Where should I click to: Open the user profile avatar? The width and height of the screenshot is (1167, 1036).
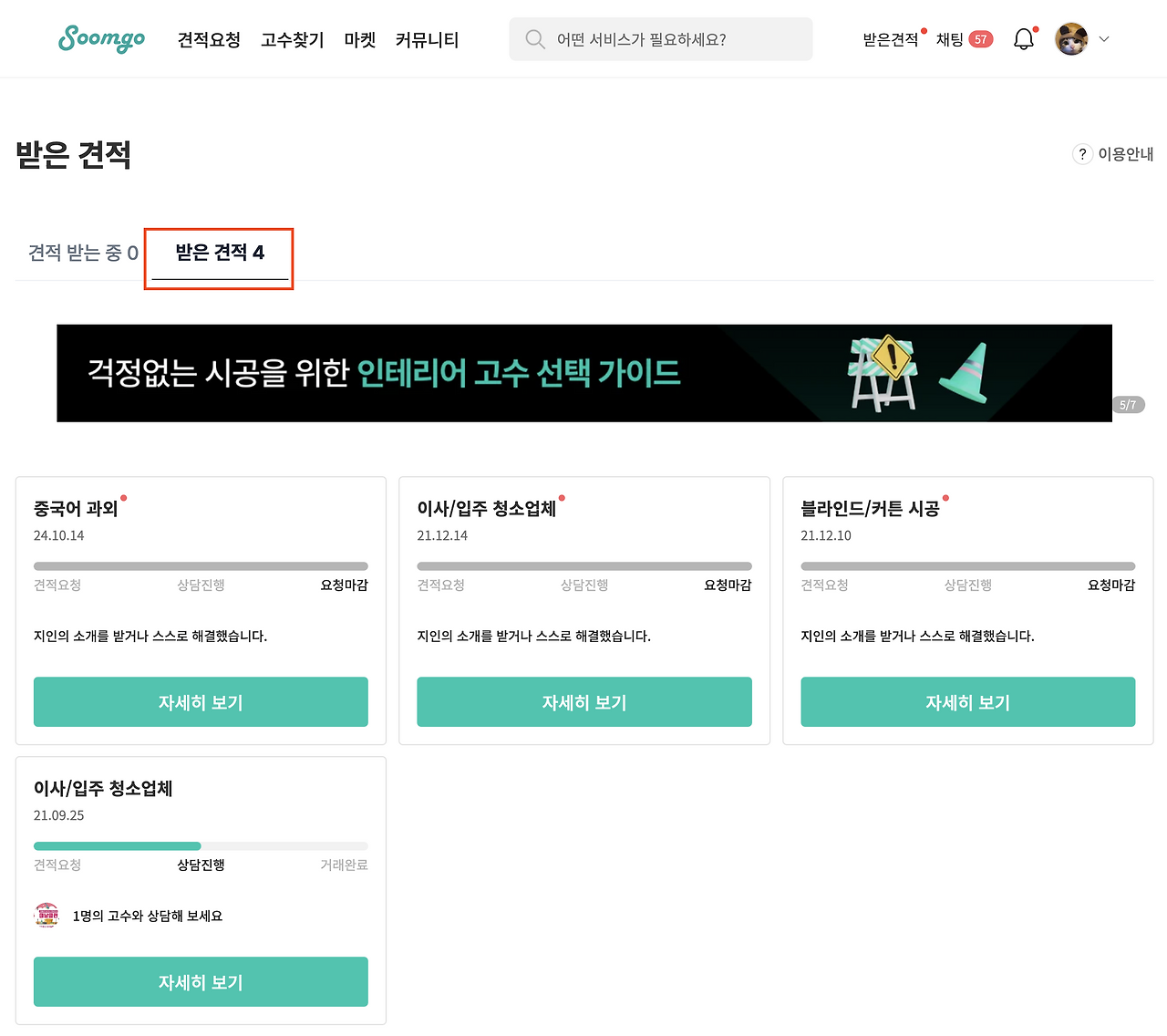tap(1071, 39)
